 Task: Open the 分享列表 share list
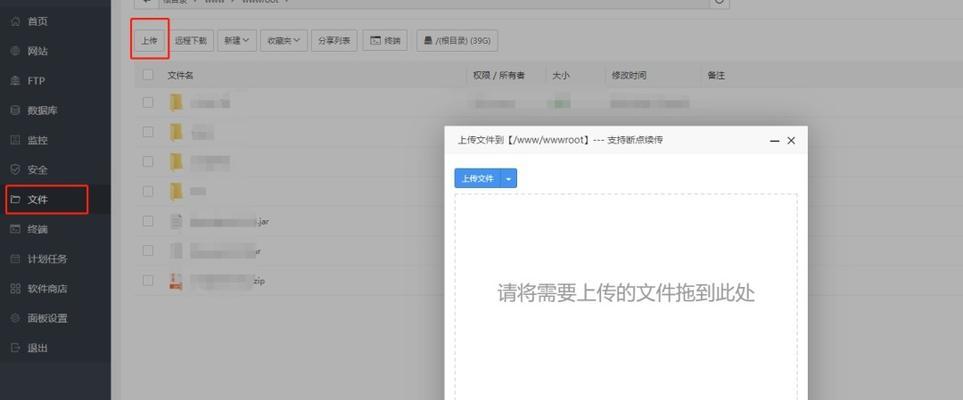coord(334,41)
